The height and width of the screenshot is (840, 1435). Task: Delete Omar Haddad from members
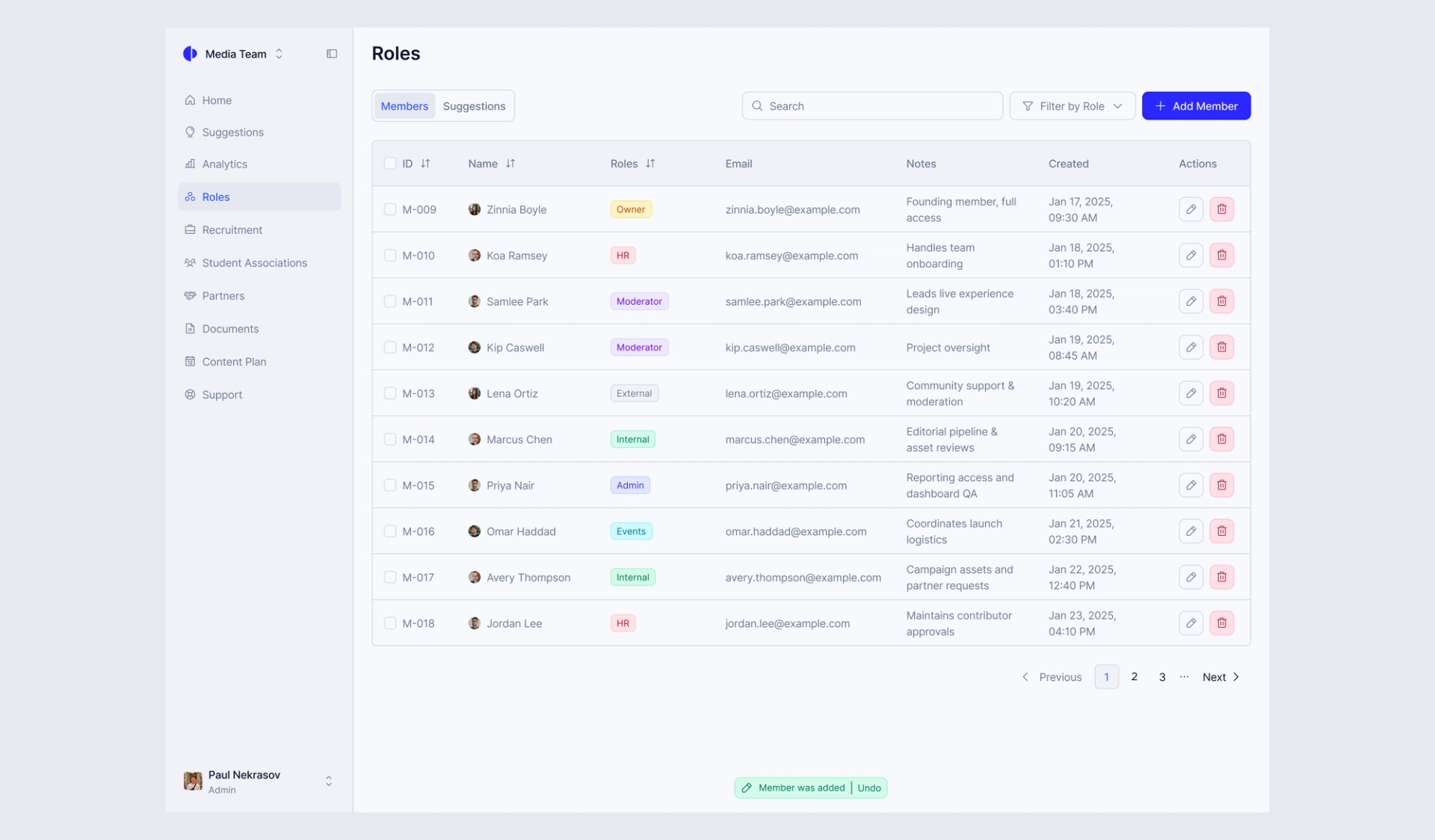pos(1221,531)
